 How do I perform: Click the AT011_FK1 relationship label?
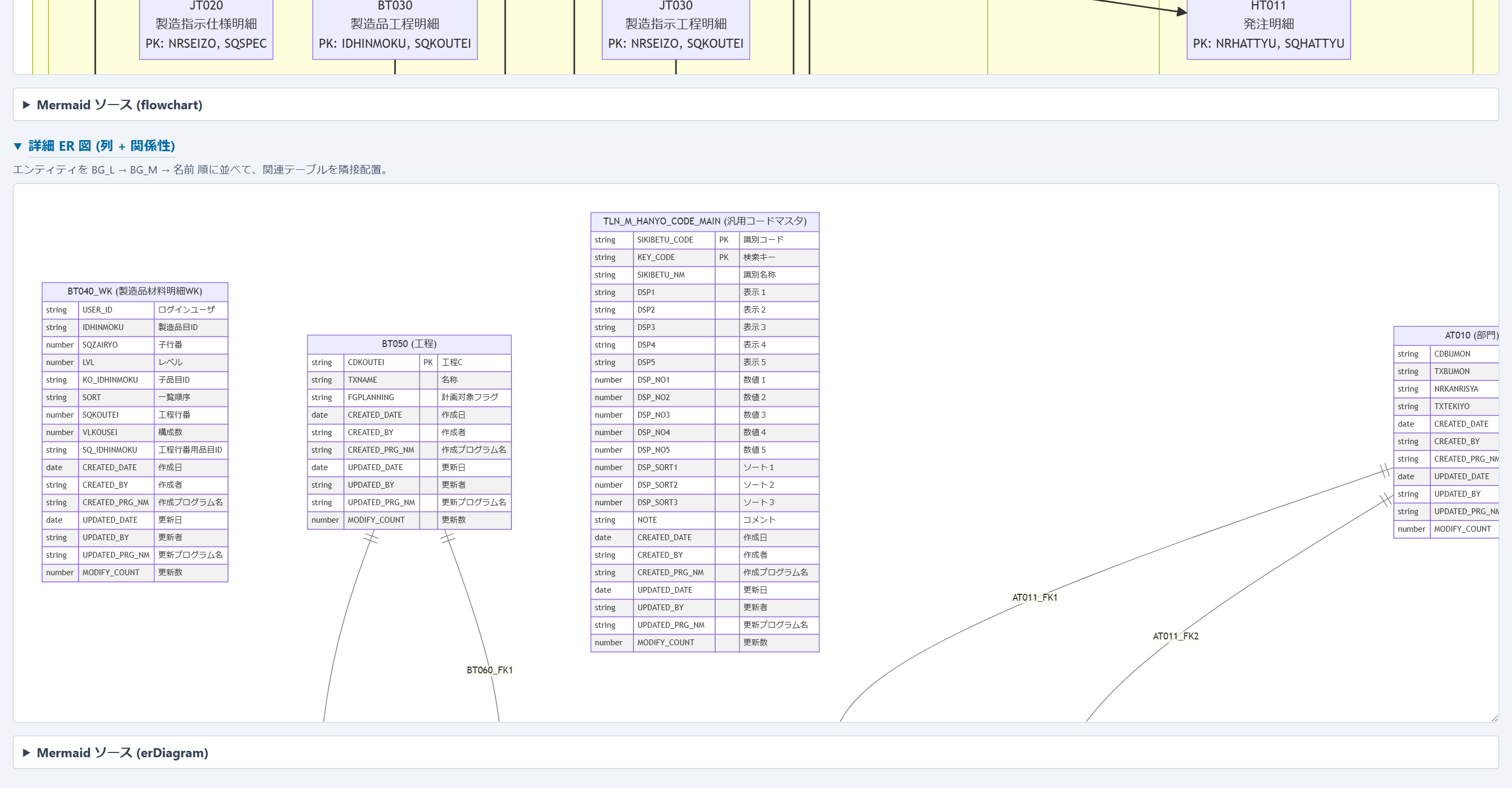click(x=1034, y=597)
